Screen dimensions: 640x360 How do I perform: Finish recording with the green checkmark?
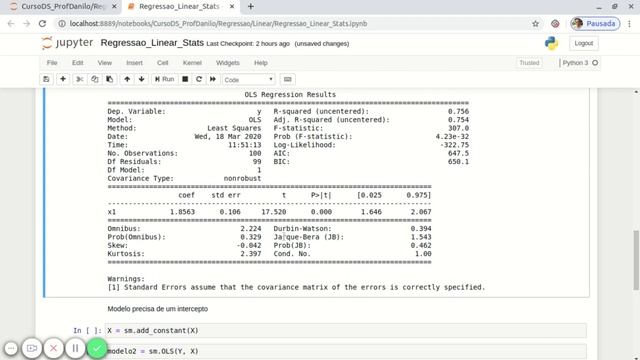coord(97,348)
